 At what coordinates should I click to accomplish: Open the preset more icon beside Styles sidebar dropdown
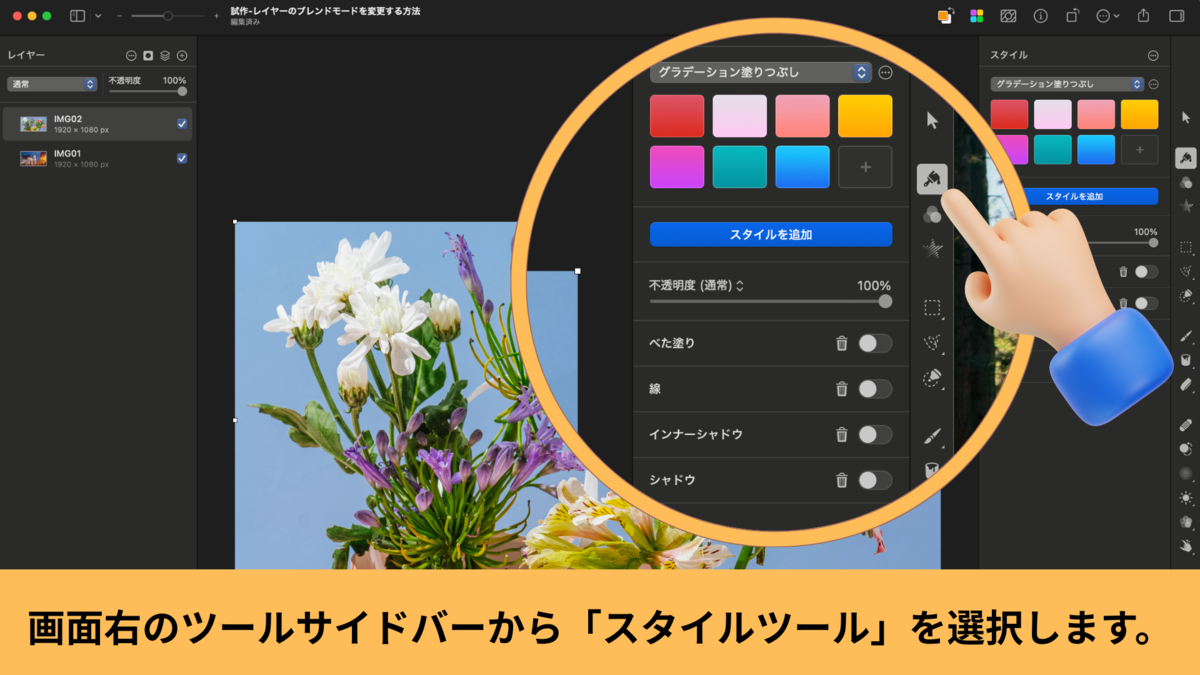[x=1153, y=84]
